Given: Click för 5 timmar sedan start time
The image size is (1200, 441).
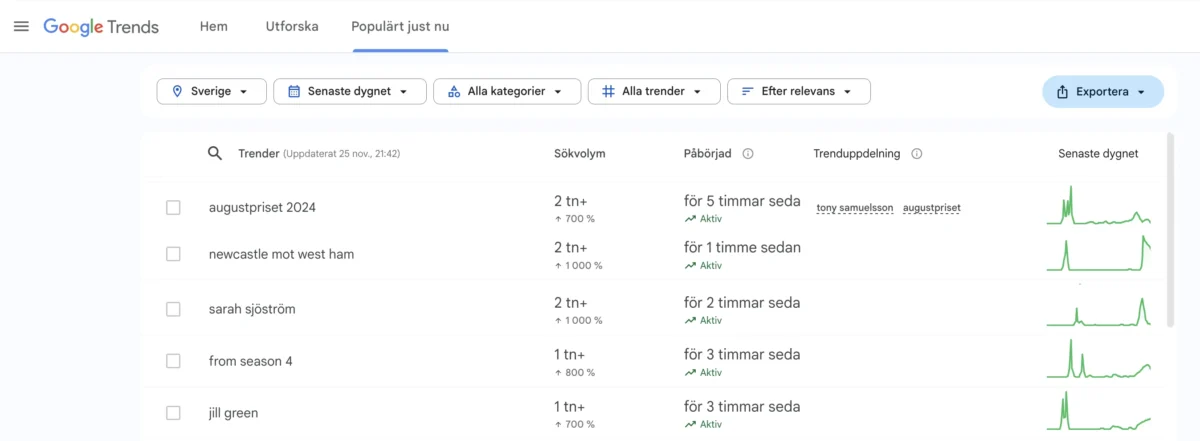Looking at the screenshot, I should click(x=742, y=201).
